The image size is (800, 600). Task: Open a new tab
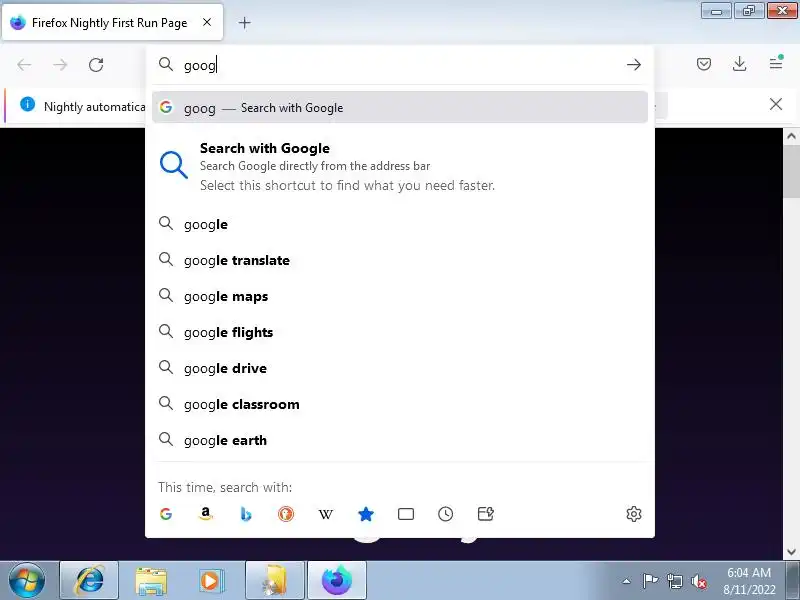[x=244, y=22]
